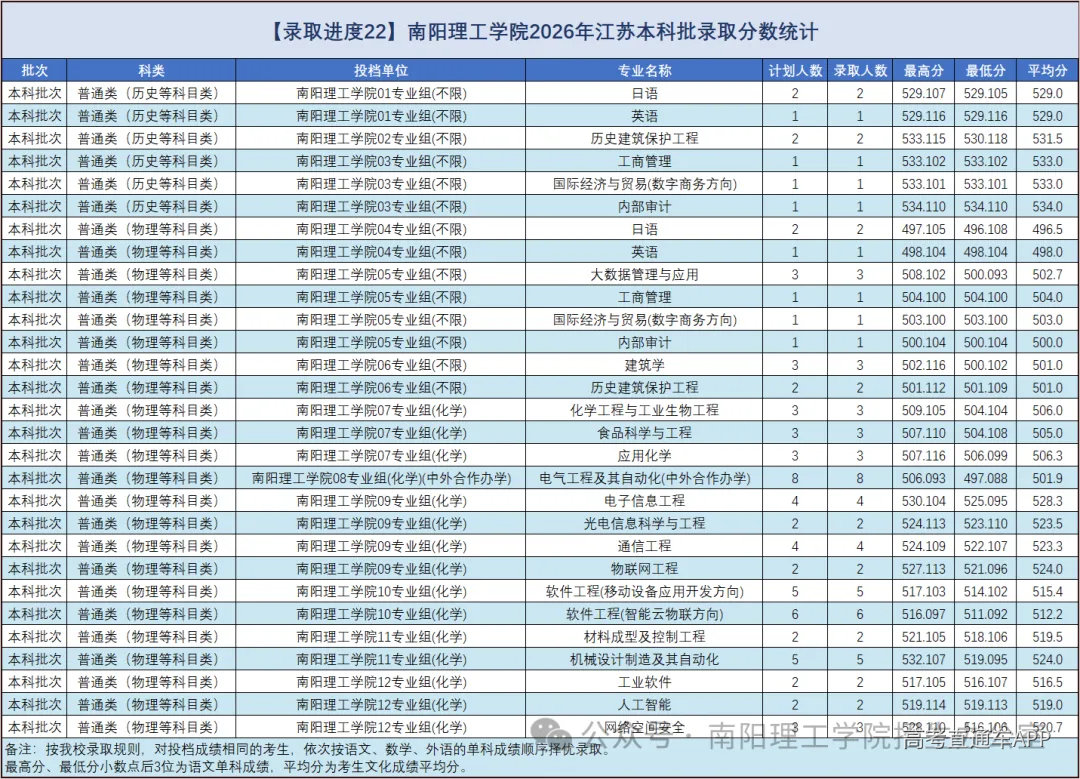Select the major 人工智能
1080x779 pixels.
click(x=644, y=705)
